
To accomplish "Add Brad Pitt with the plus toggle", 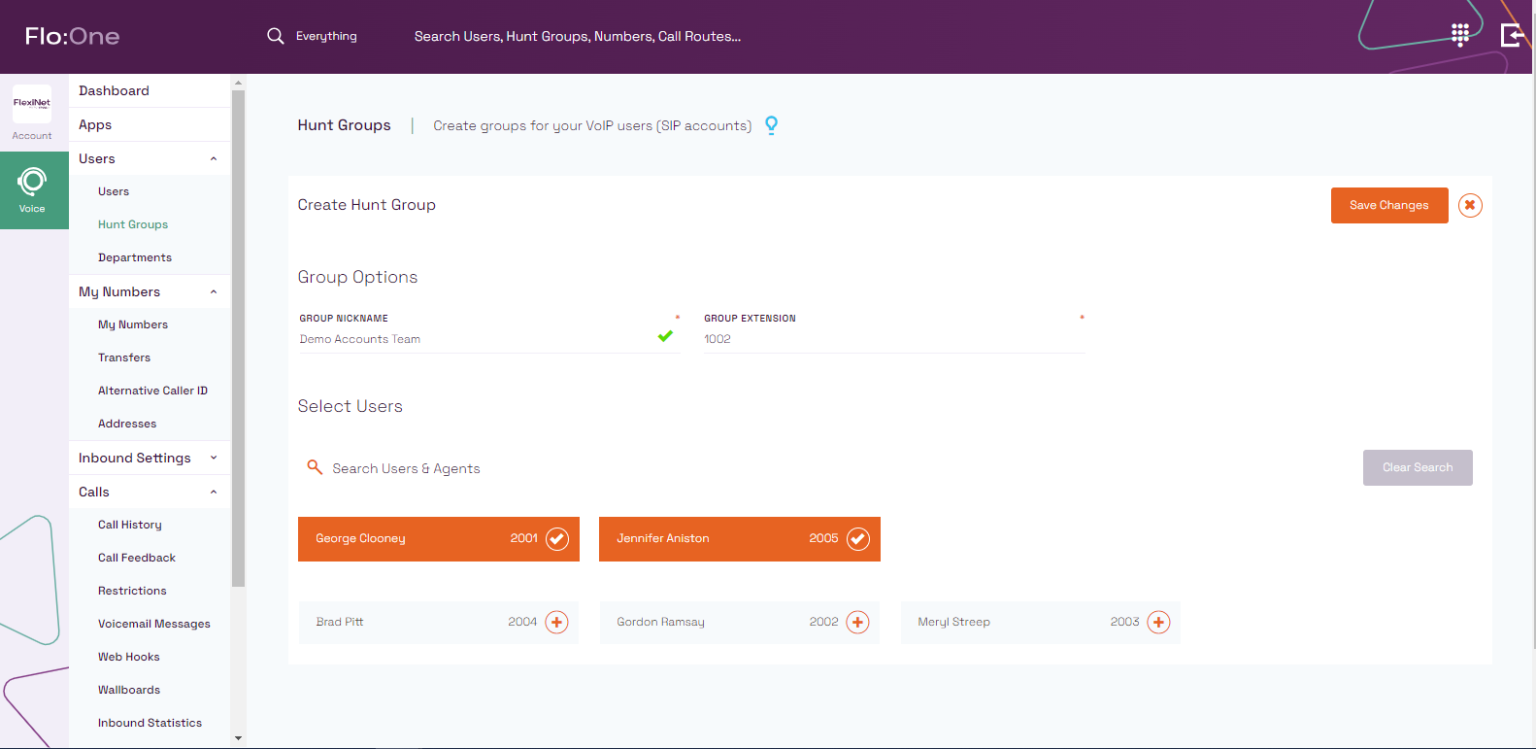I will [558, 621].
